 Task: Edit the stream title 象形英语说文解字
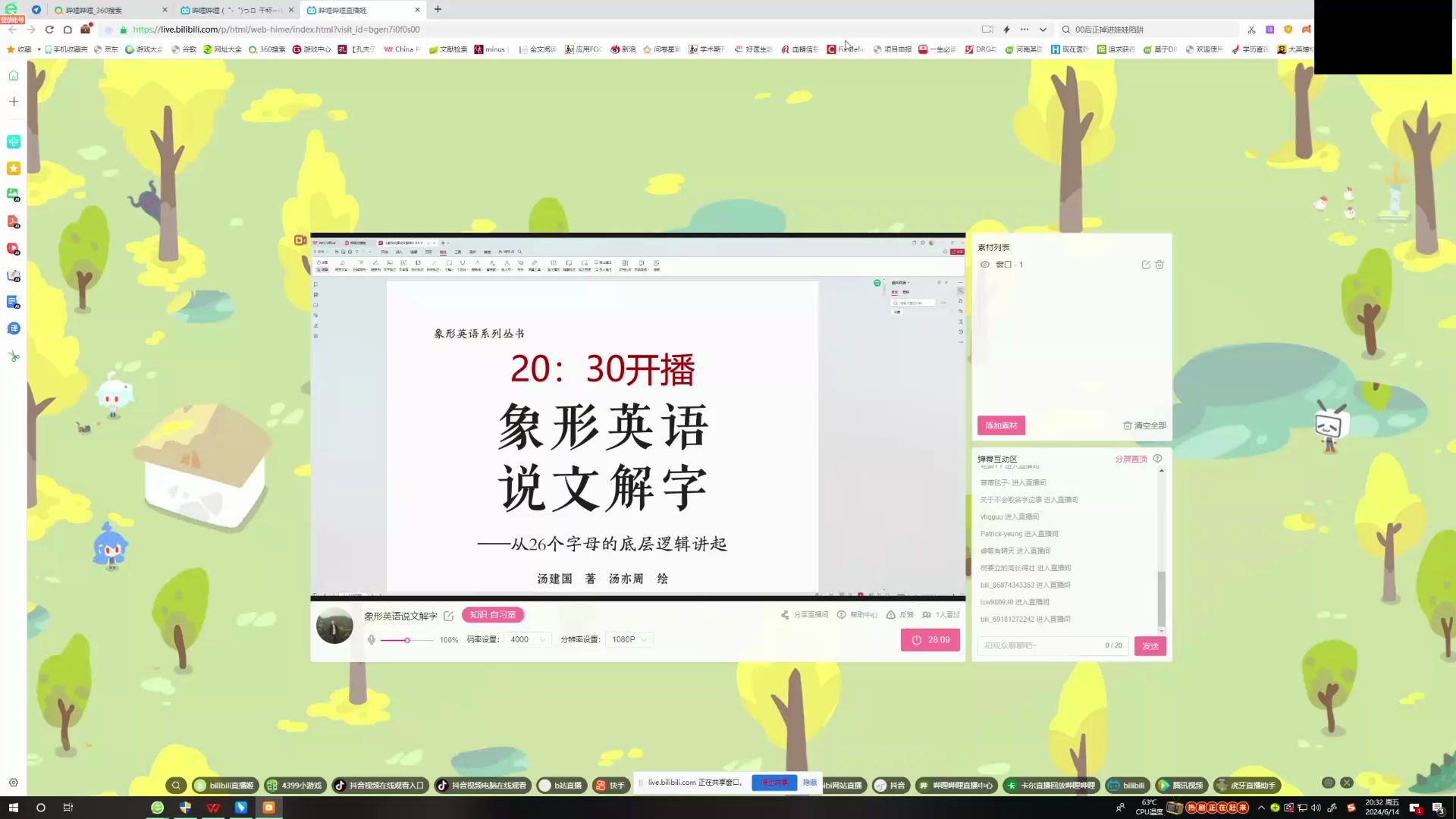448,616
